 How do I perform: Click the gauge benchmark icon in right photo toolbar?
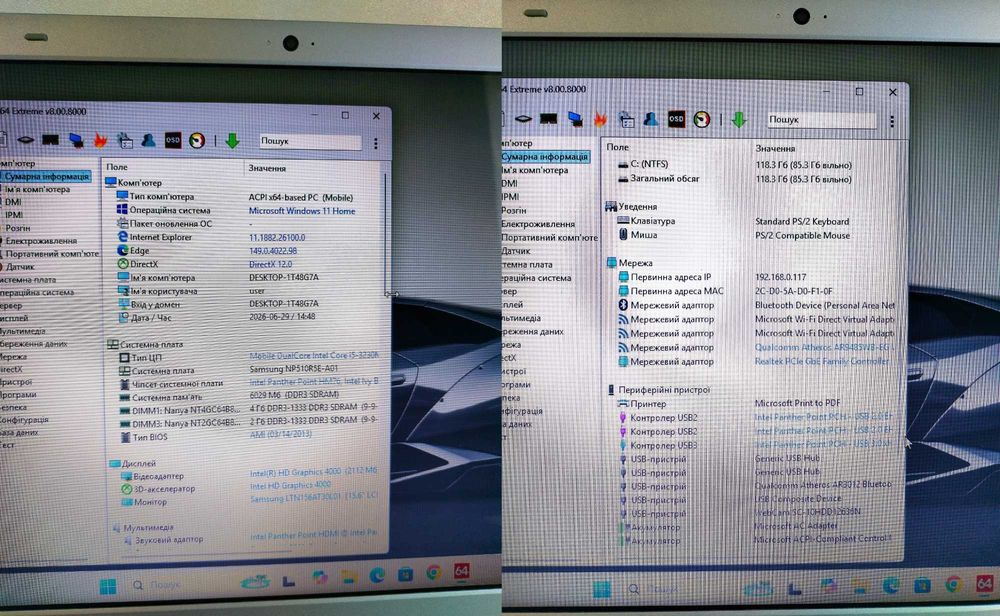click(x=702, y=119)
